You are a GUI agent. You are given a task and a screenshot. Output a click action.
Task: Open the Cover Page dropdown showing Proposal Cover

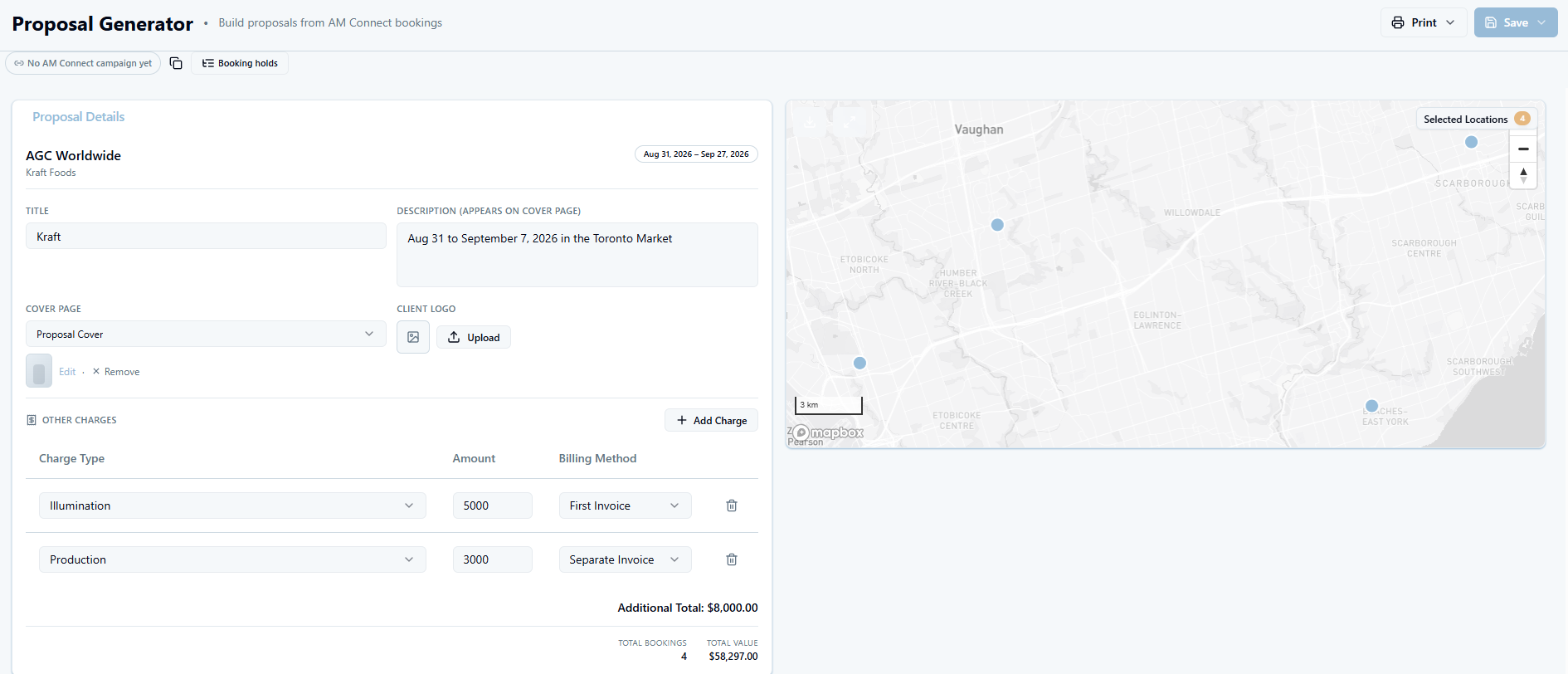click(x=206, y=334)
